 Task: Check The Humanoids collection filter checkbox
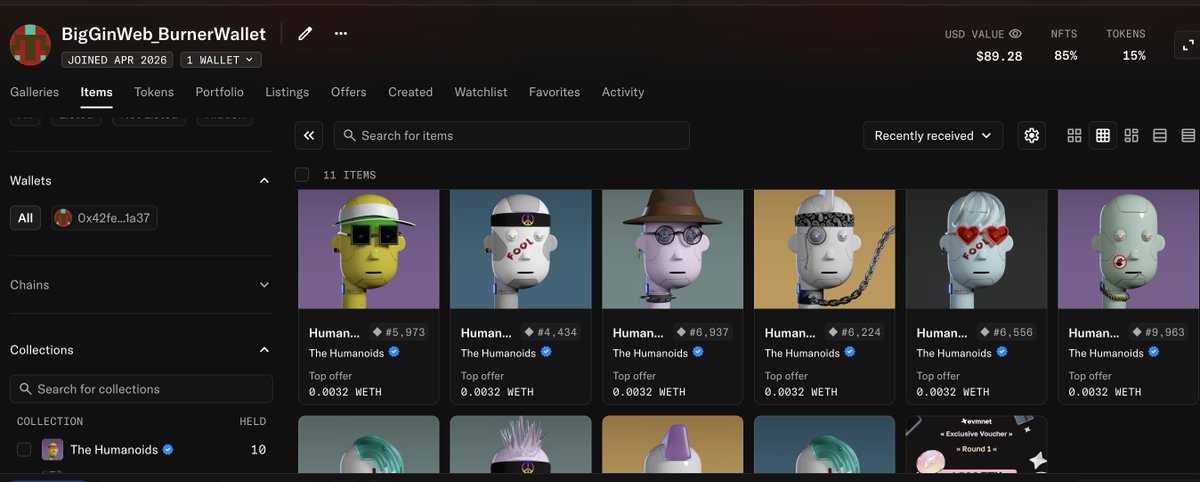coord(24,450)
